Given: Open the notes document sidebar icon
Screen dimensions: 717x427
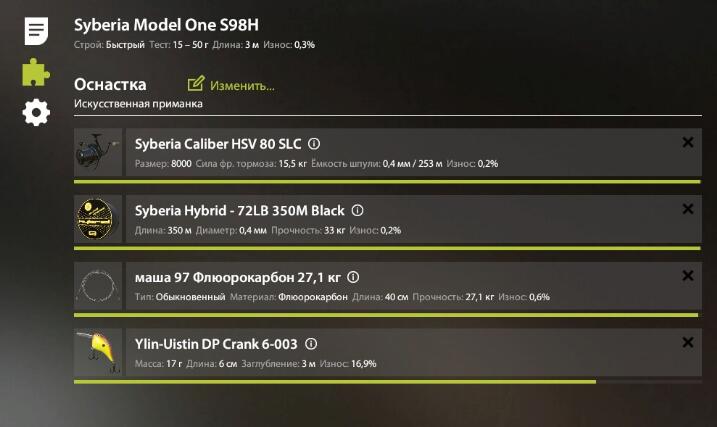Looking at the screenshot, I should (x=36, y=31).
